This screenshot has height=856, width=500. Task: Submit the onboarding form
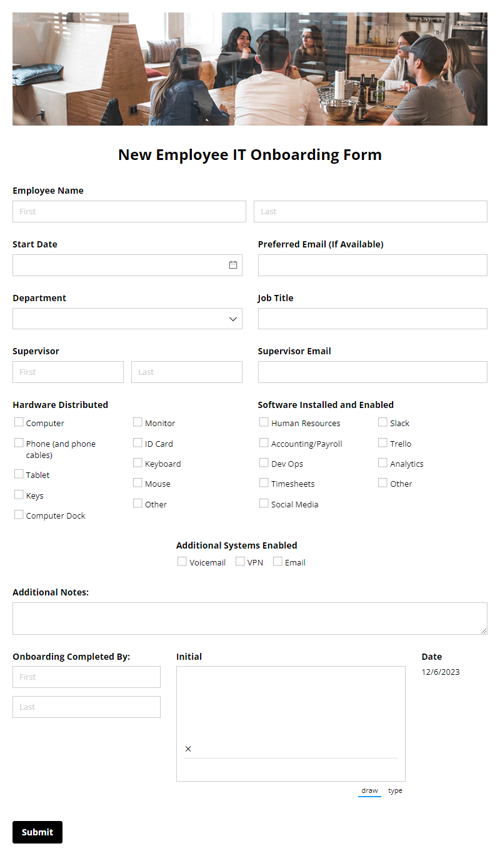tap(37, 832)
